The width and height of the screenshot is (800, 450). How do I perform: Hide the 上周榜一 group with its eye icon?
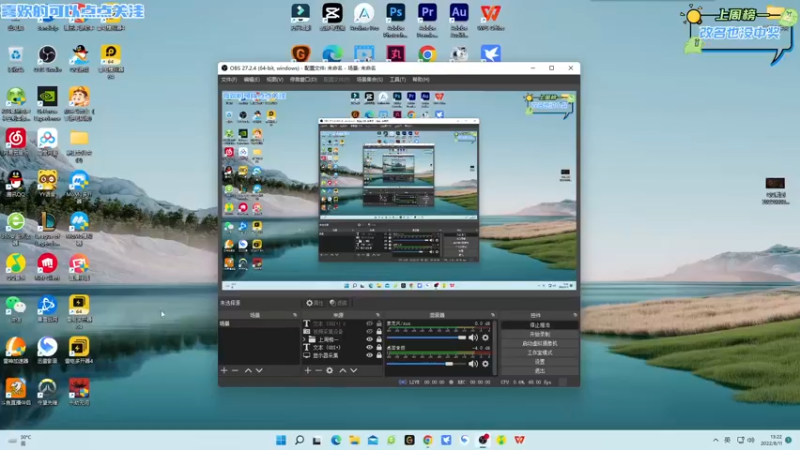coord(369,339)
